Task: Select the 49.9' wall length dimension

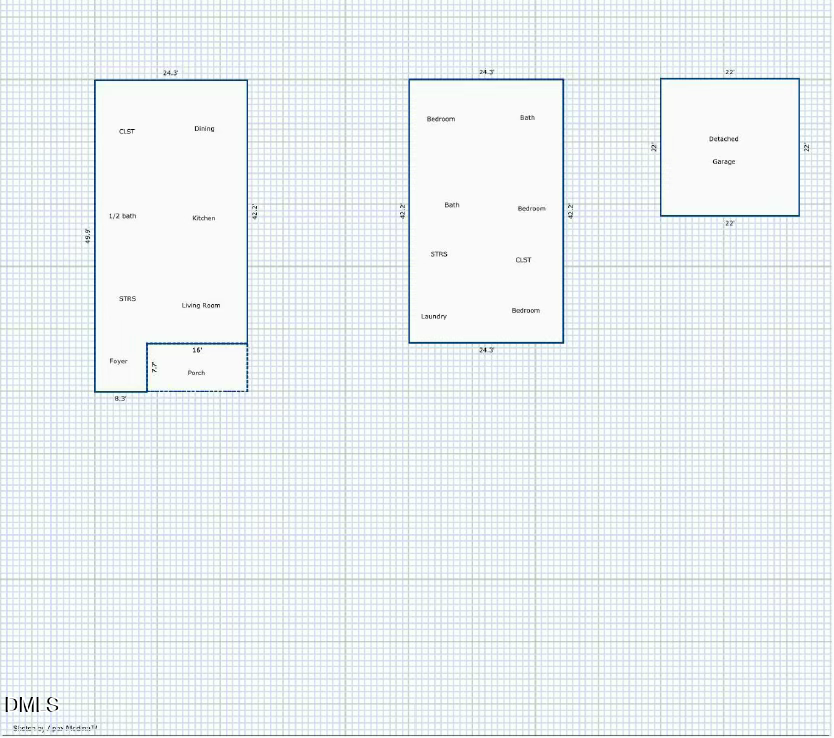Action: point(88,236)
